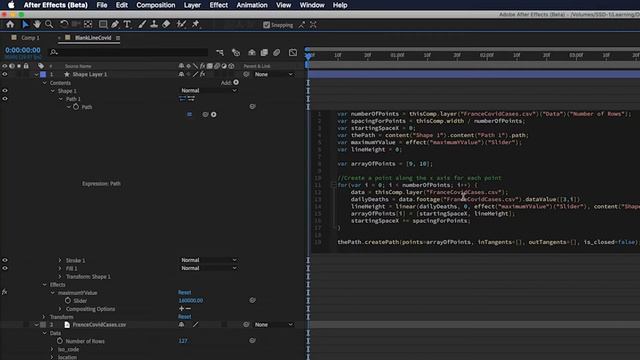Select the Roto Brush tool
This screenshot has height=360, width=640.
click(181, 24)
